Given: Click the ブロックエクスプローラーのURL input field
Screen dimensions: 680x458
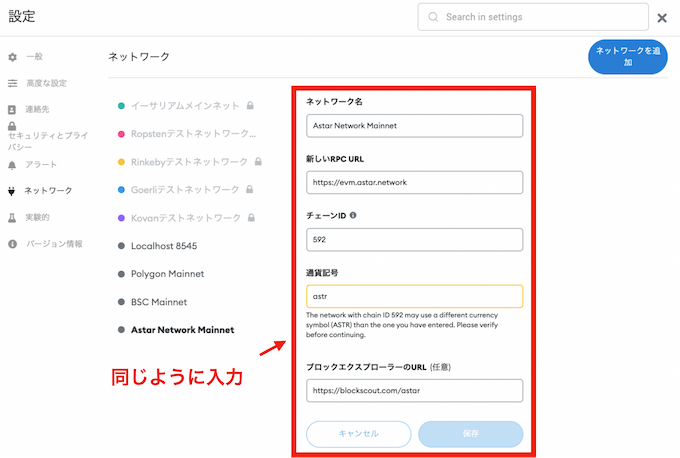Looking at the screenshot, I should (x=415, y=390).
